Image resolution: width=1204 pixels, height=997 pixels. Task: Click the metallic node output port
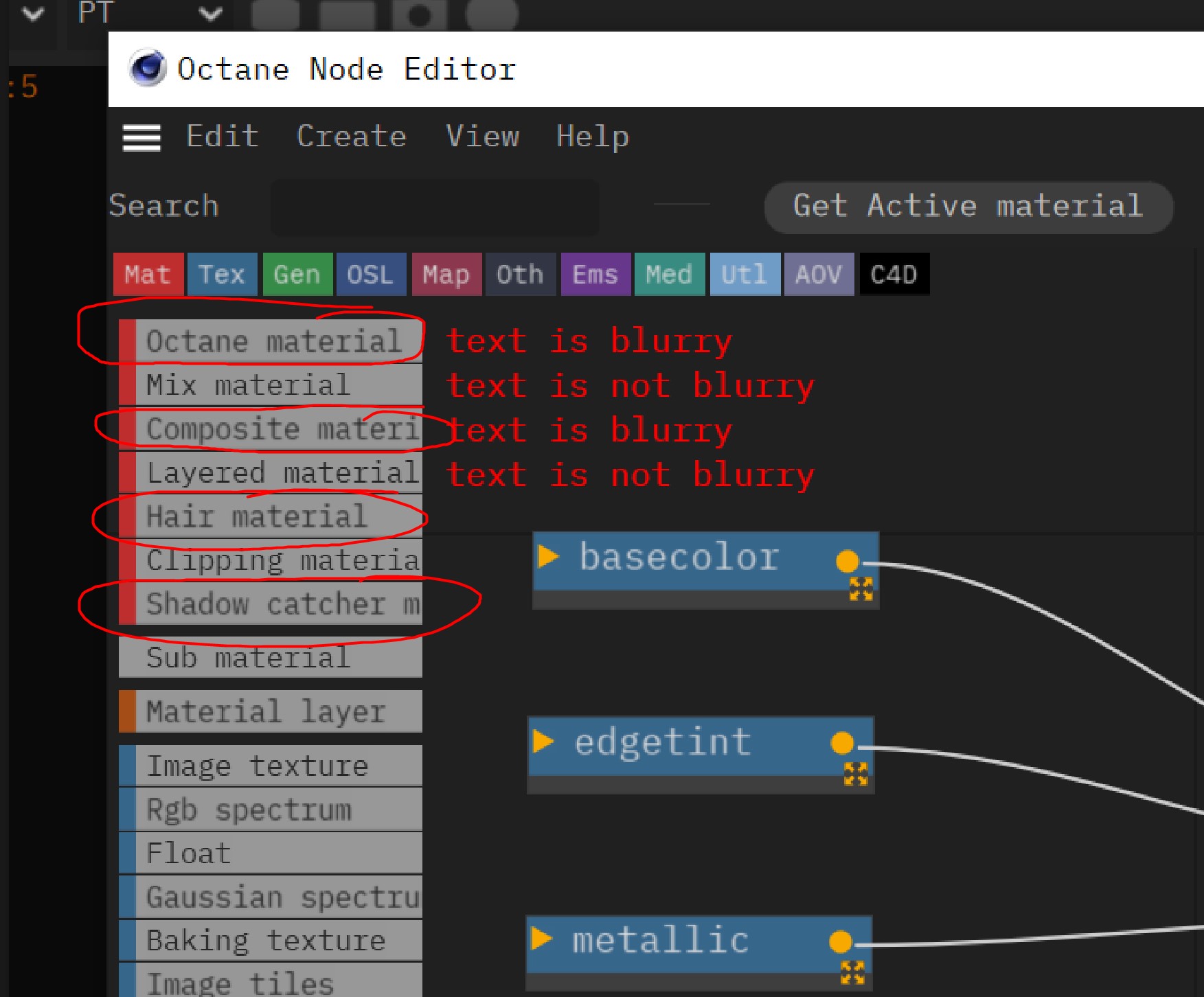tap(841, 941)
